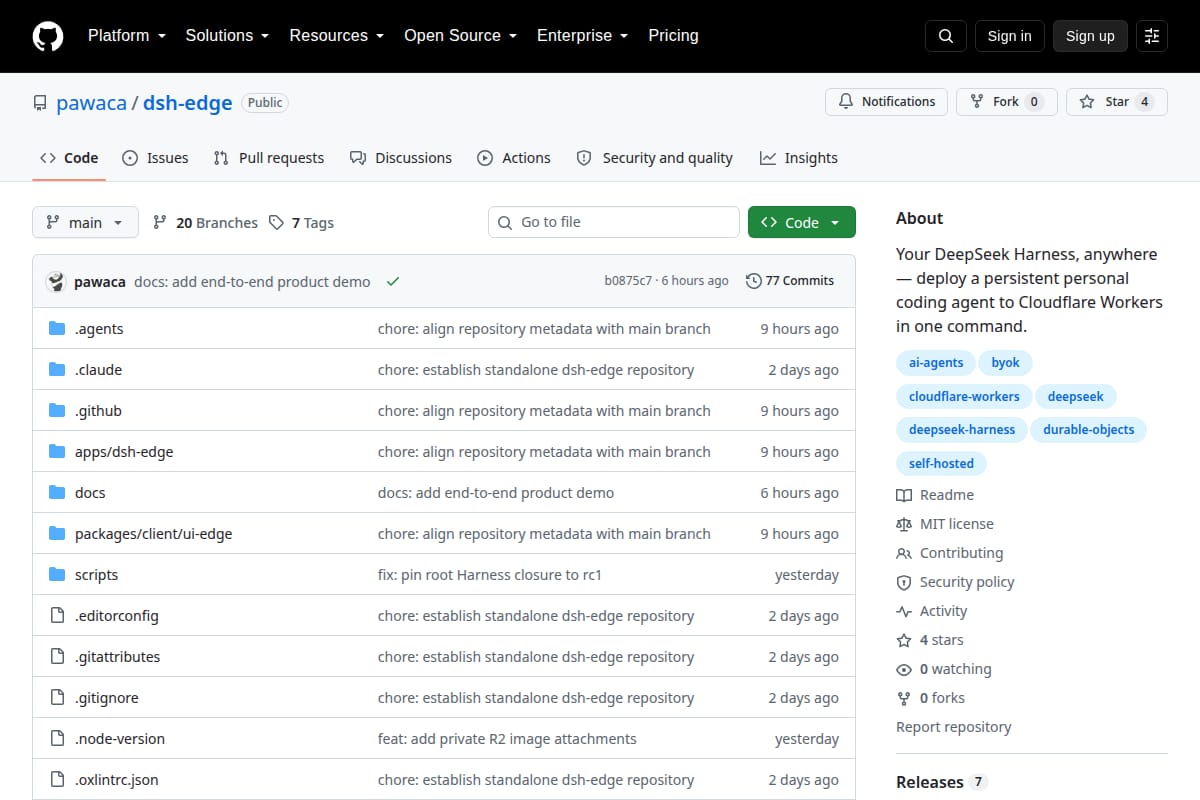Select the durable-objects topic tag
This screenshot has width=1200, height=800.
(1088, 430)
